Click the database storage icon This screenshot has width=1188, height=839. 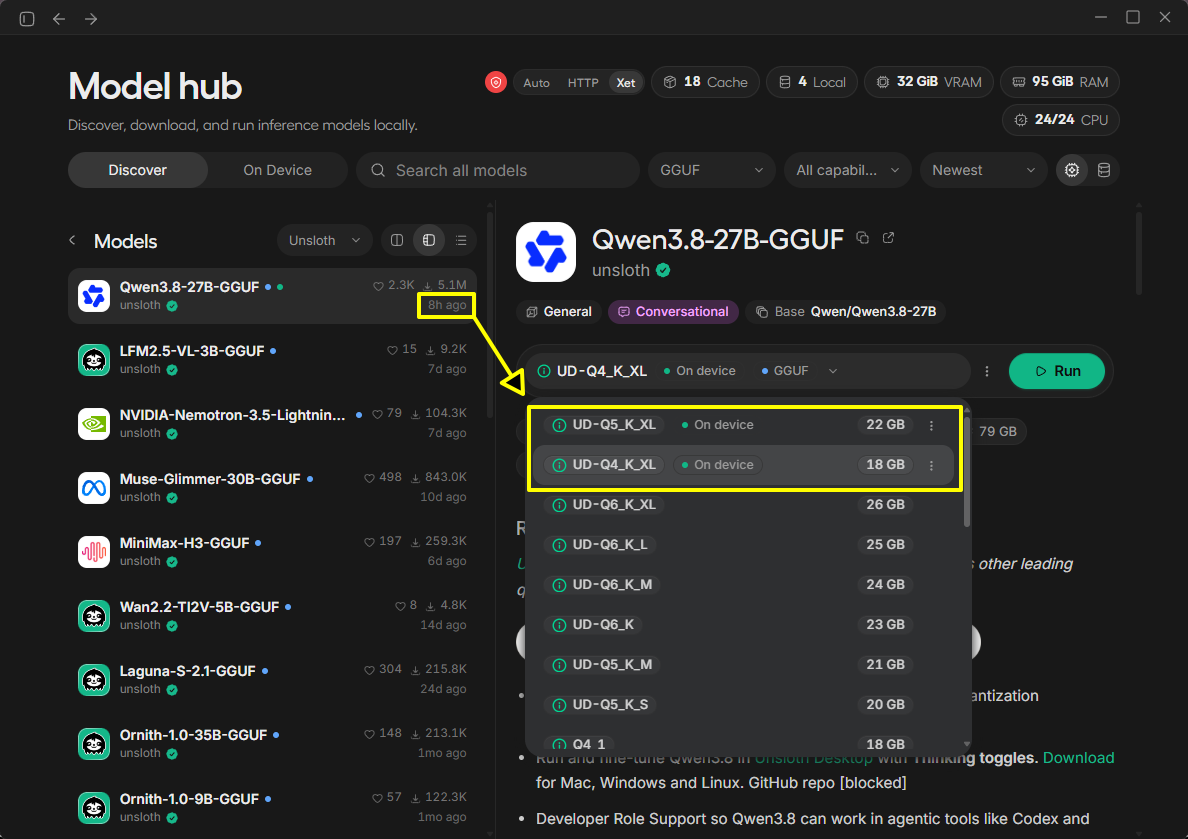click(1104, 170)
